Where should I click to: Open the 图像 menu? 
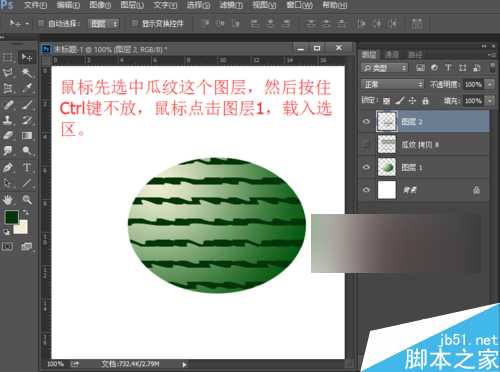coord(100,5)
